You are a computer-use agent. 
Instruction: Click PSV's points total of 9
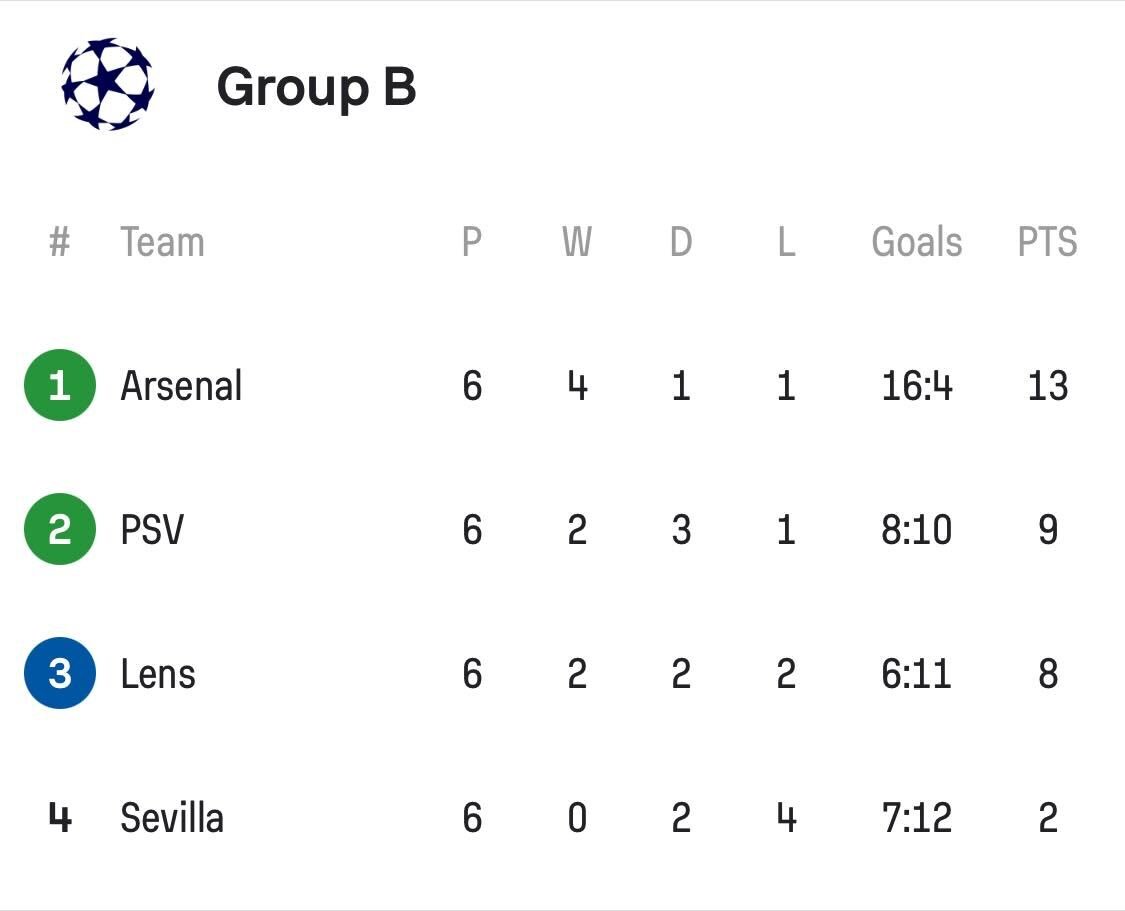(1047, 529)
